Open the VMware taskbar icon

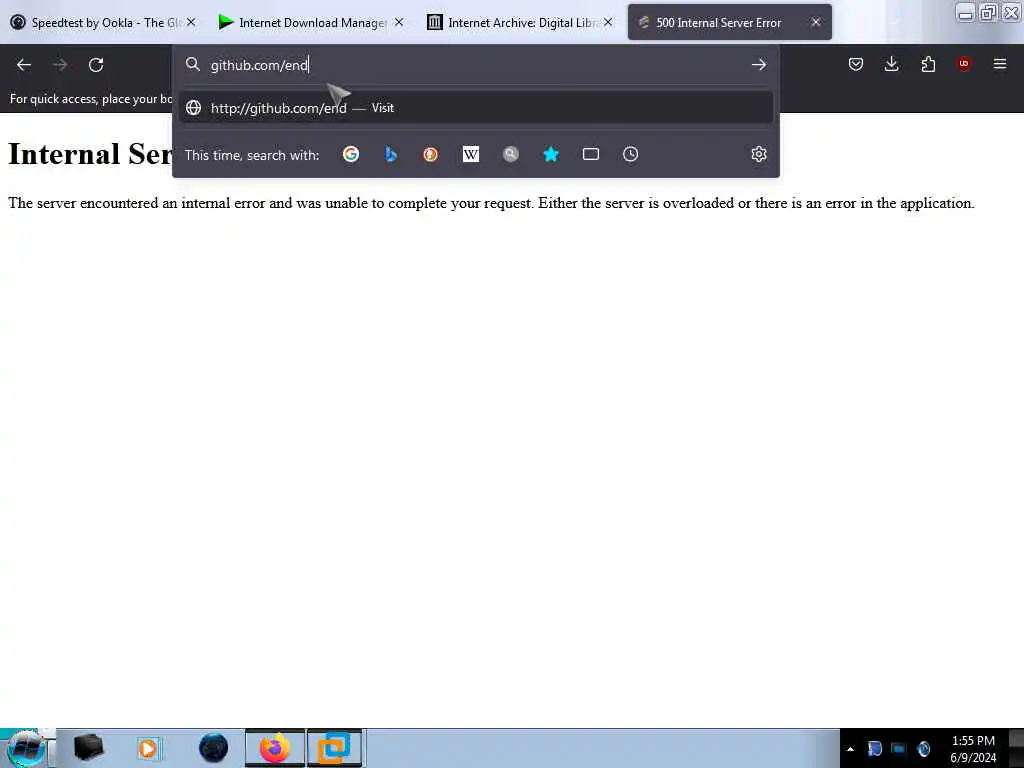334,748
